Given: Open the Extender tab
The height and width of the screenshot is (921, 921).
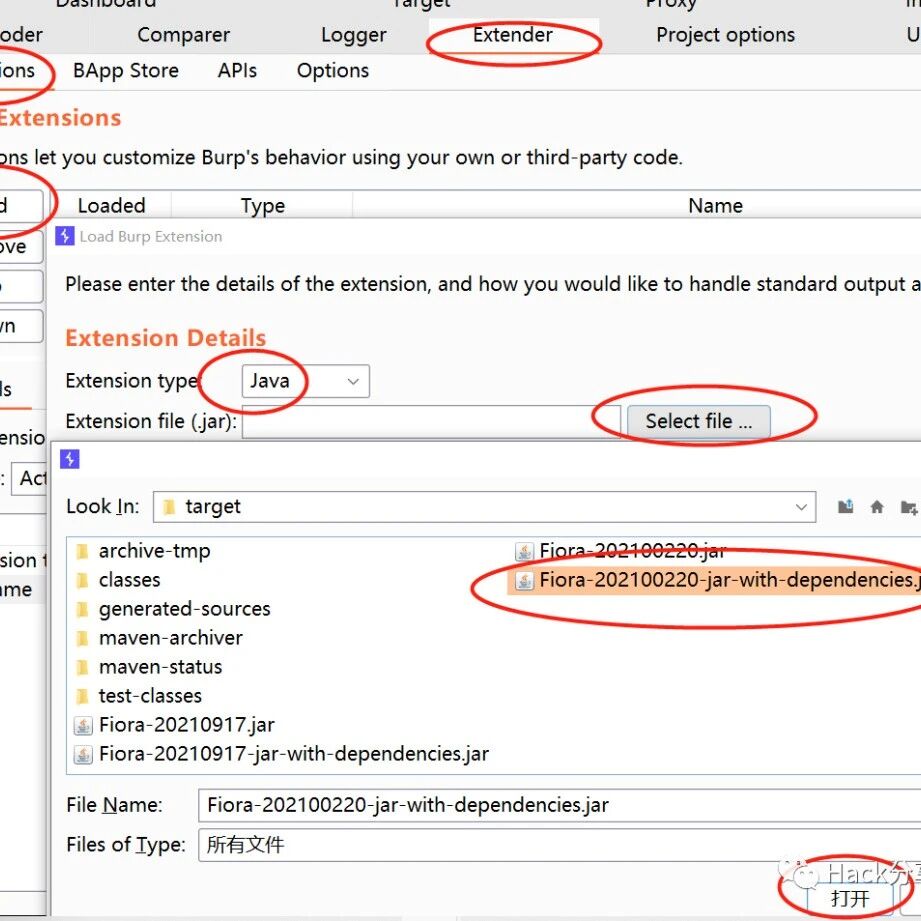Looking at the screenshot, I should 513,35.
